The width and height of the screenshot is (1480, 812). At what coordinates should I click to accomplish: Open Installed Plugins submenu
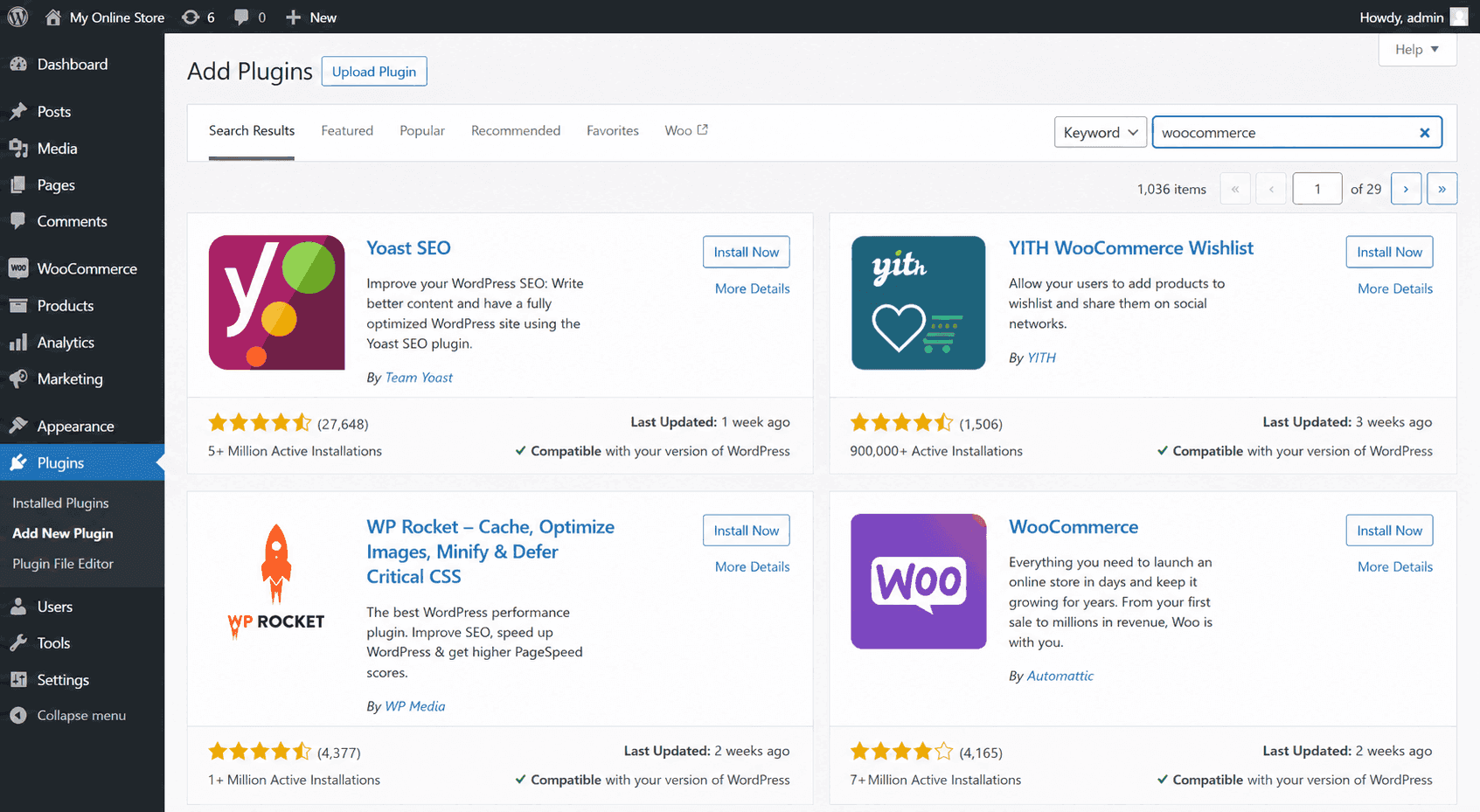pyautogui.click(x=60, y=503)
